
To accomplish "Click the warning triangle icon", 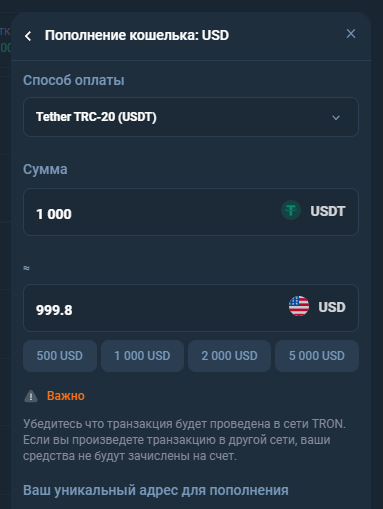I will [x=31, y=396].
